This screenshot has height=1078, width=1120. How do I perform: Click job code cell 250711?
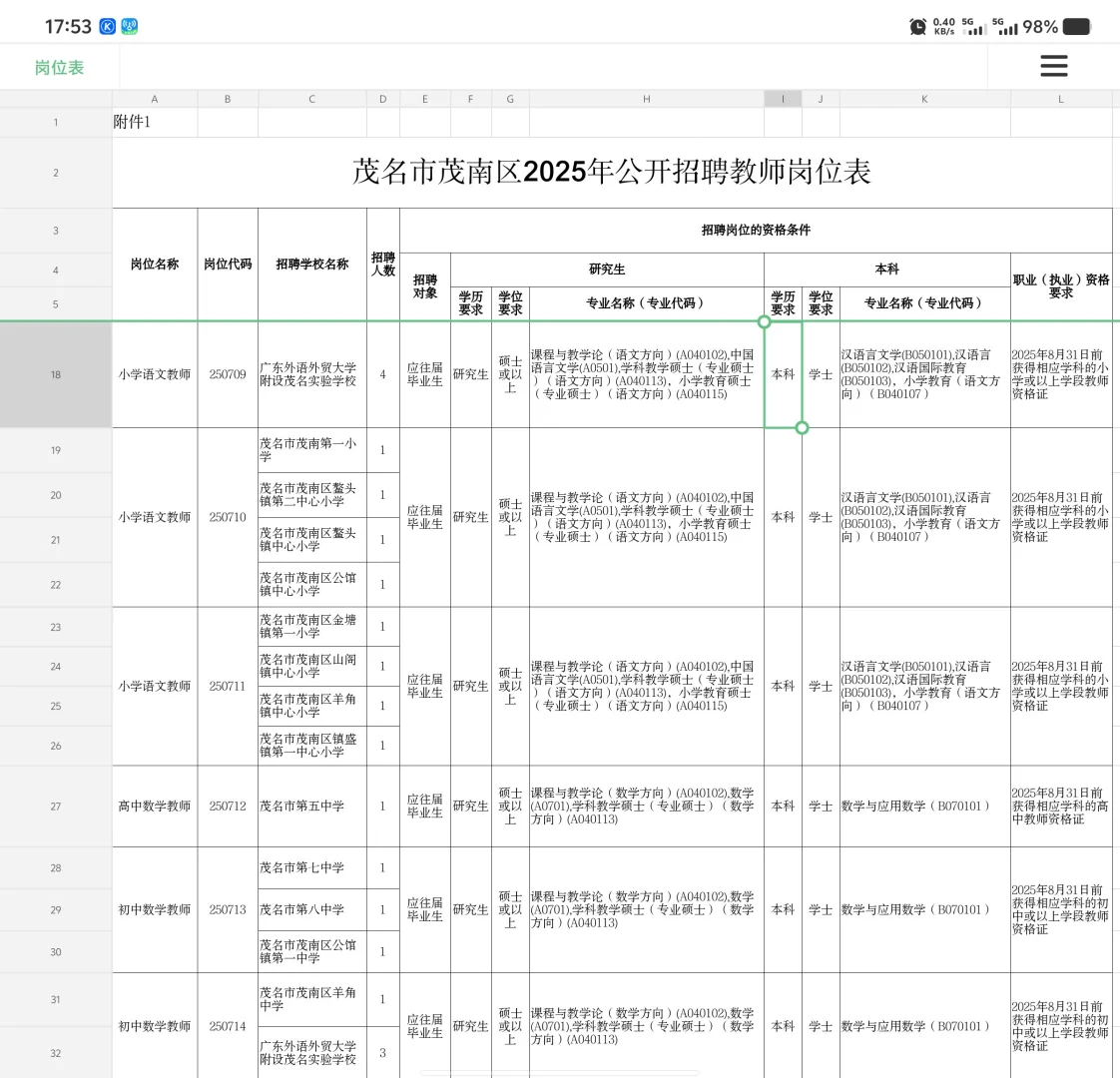pos(228,687)
